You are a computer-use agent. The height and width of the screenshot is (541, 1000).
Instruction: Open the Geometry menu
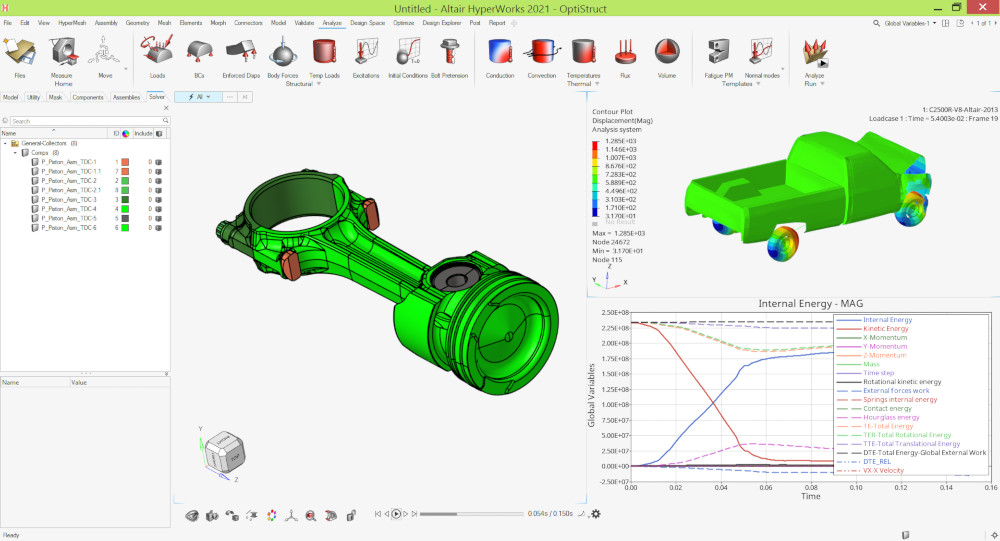(x=137, y=23)
